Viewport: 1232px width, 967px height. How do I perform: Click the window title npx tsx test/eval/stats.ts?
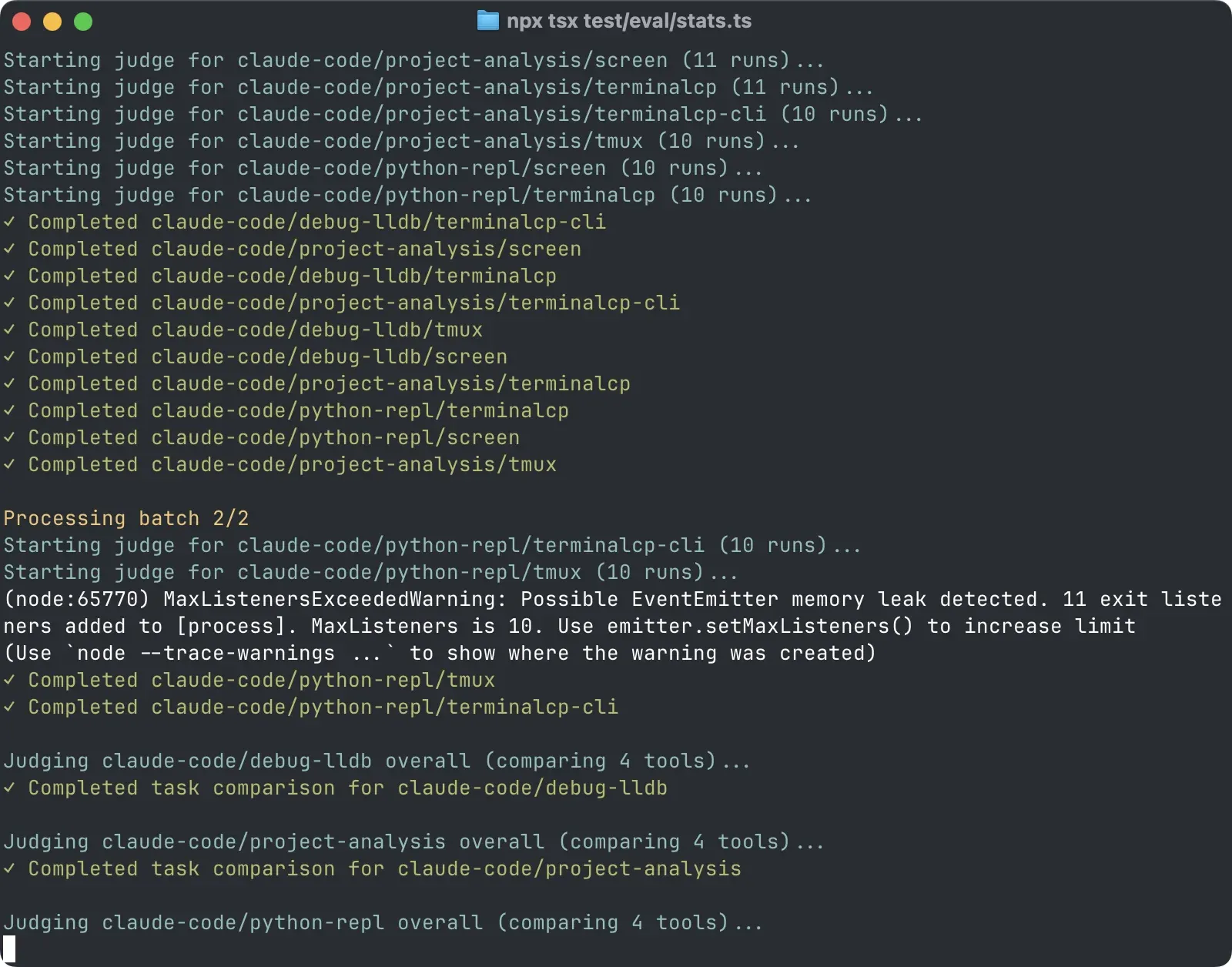pos(628,21)
